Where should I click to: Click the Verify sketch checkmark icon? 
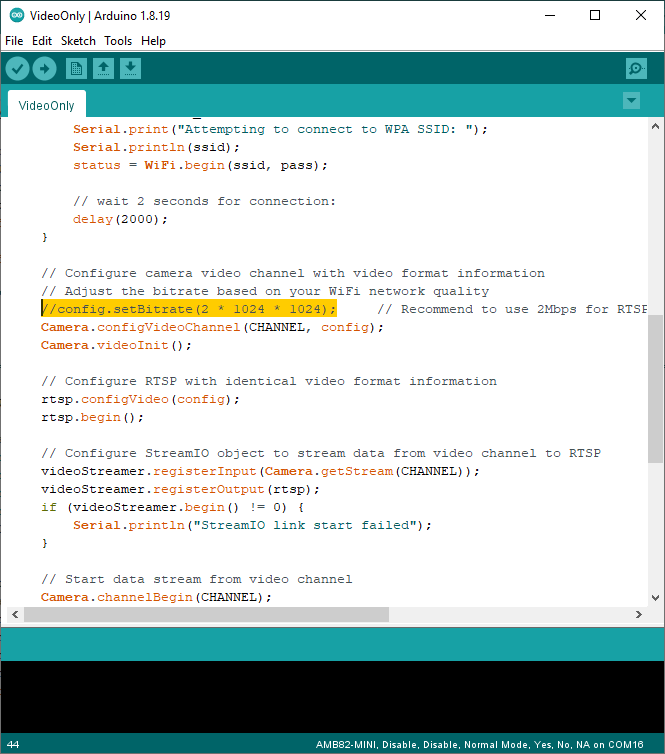(x=17, y=68)
